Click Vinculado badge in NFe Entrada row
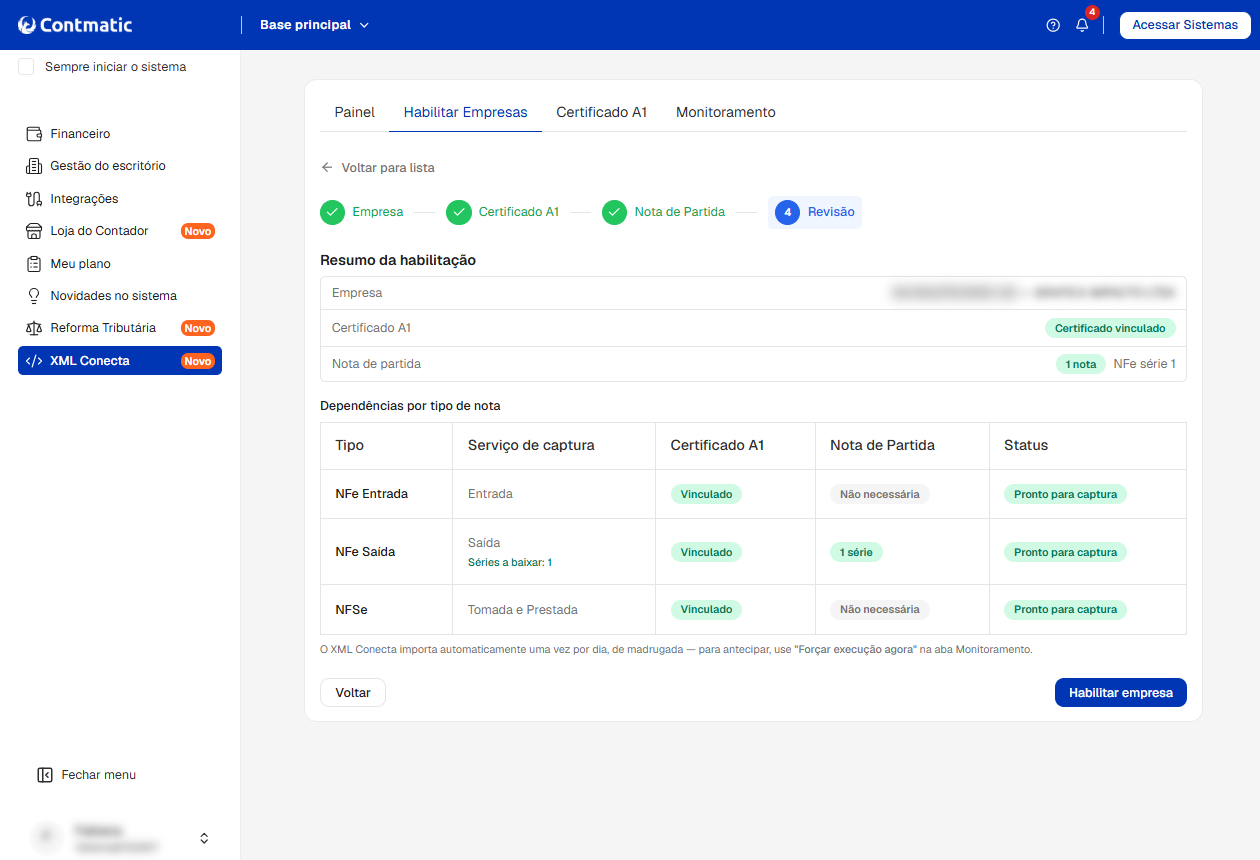 point(706,494)
